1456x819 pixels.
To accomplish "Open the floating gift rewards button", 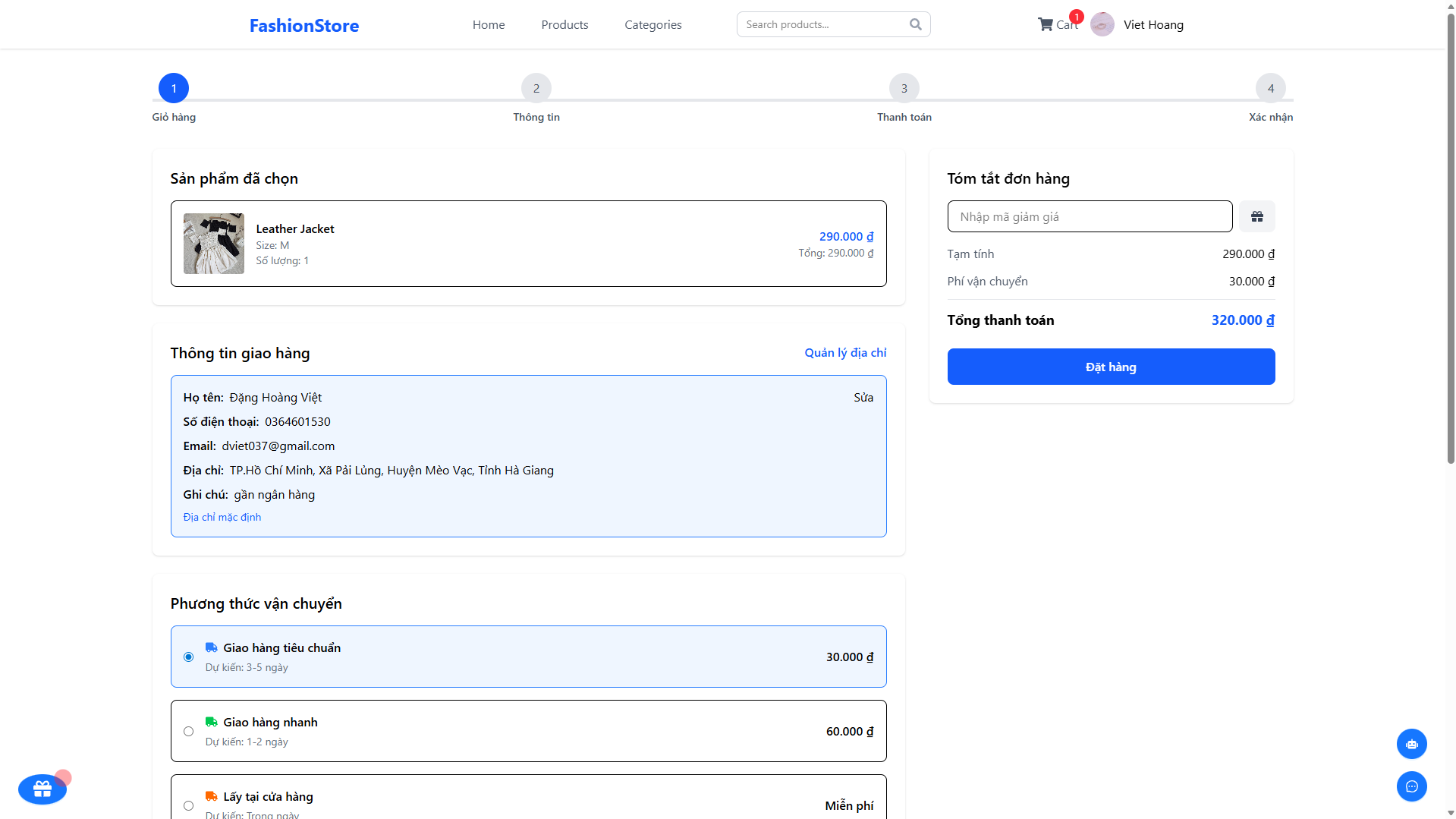I will tap(42, 789).
